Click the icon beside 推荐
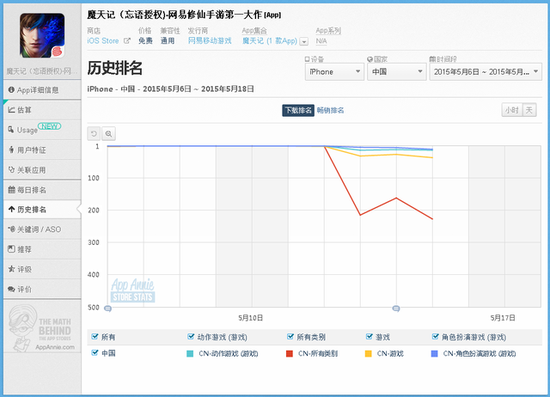The image size is (550, 397). pyautogui.click(x=11, y=249)
